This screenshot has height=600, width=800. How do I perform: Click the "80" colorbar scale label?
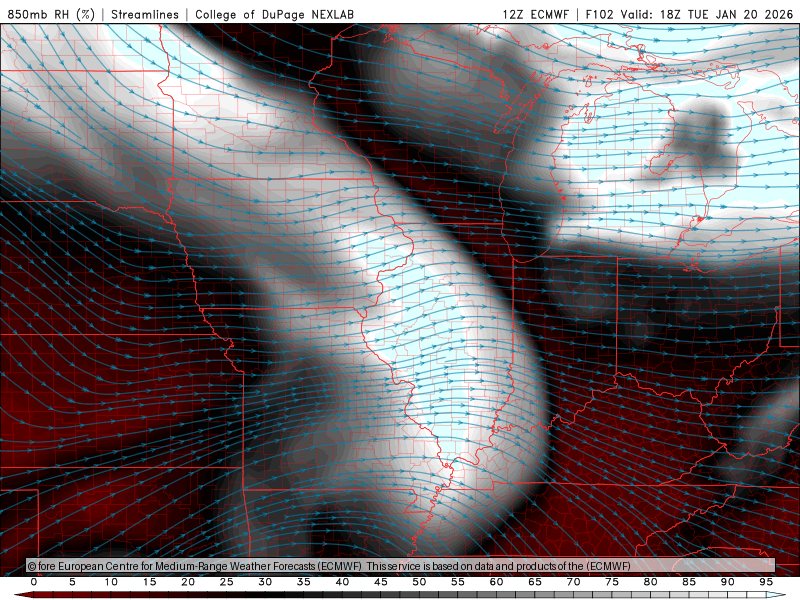(x=651, y=582)
